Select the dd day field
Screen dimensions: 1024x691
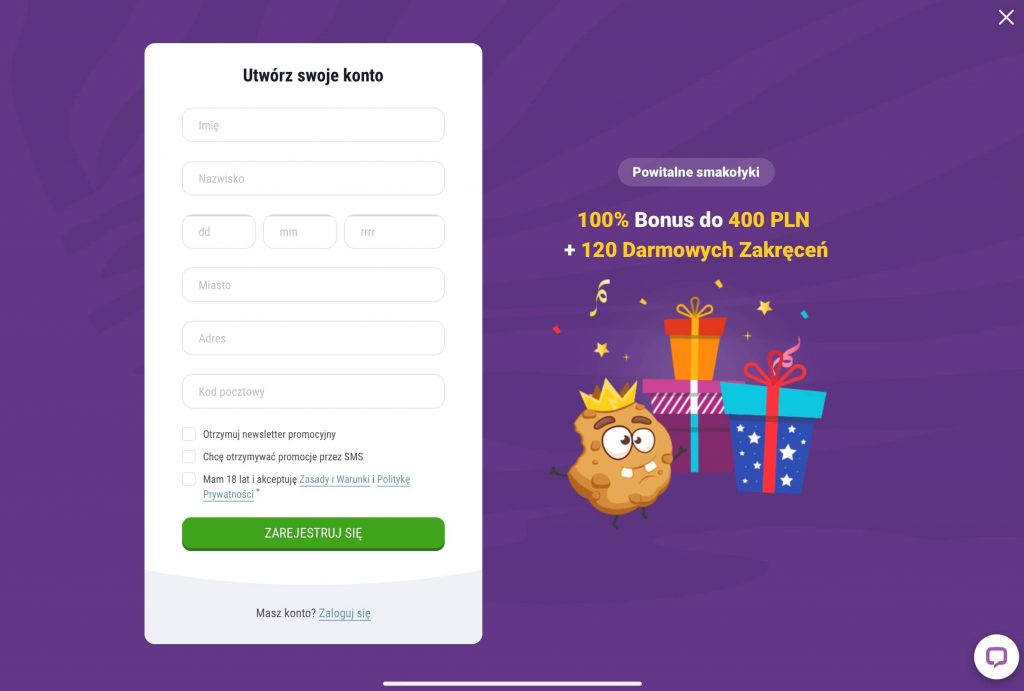click(x=219, y=232)
